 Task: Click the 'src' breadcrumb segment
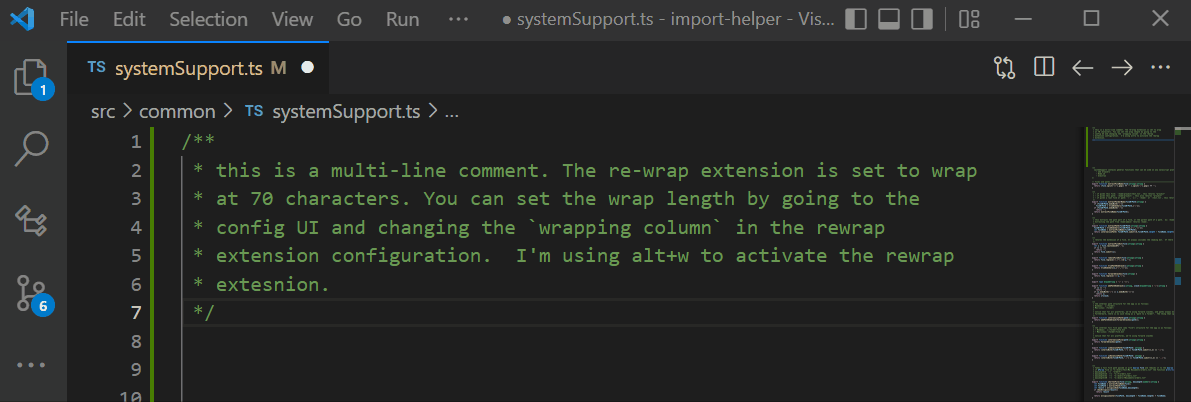pos(103,112)
